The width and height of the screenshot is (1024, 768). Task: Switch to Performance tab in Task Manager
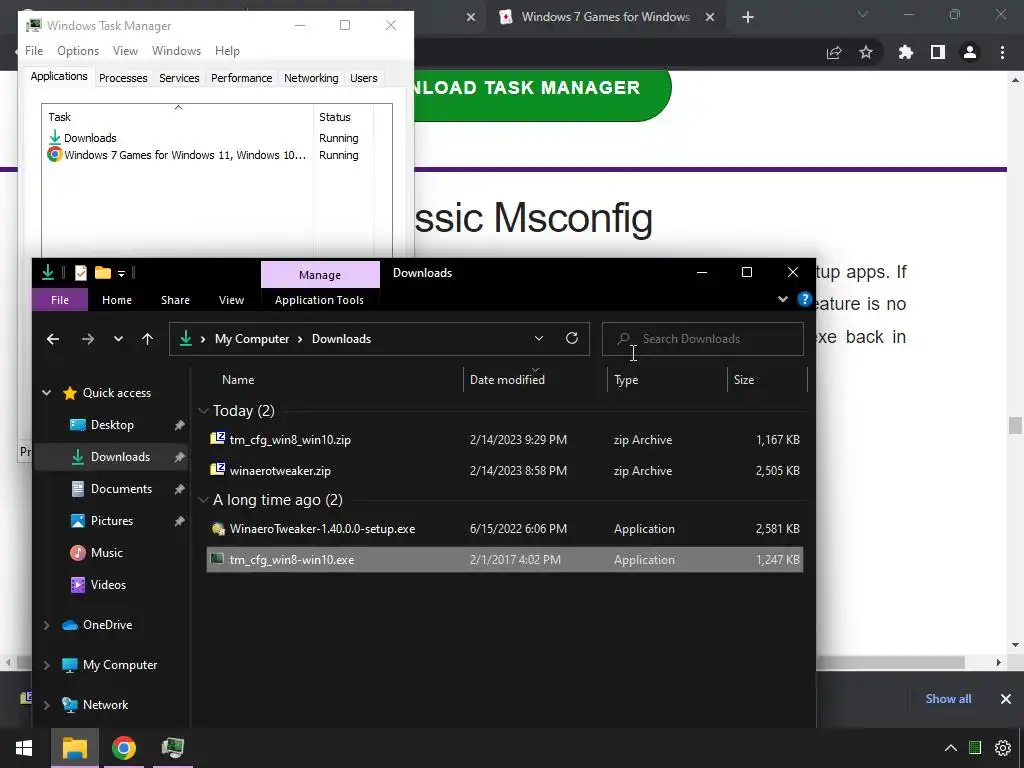click(241, 78)
